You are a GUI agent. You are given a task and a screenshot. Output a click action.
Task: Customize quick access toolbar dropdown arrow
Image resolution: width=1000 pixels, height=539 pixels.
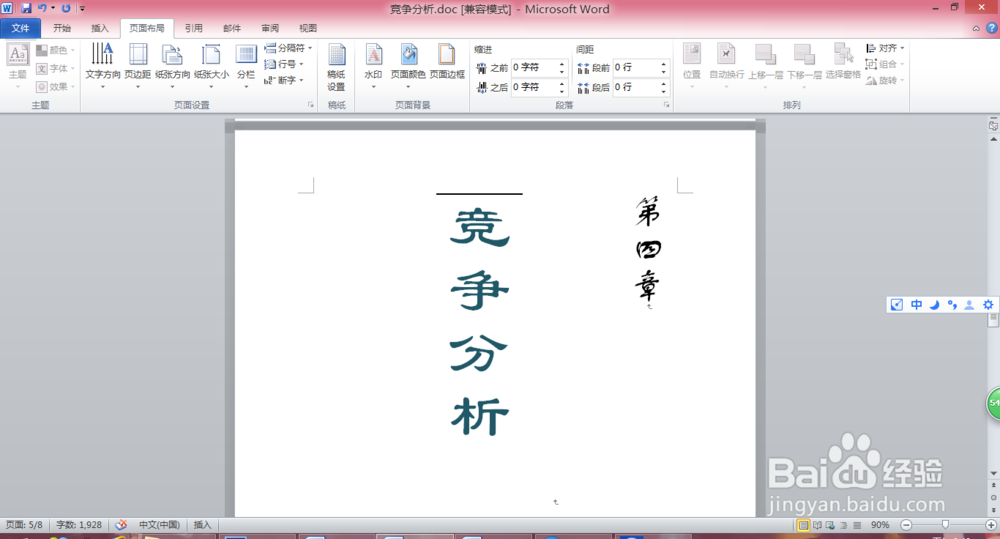pyautogui.click(x=82, y=8)
